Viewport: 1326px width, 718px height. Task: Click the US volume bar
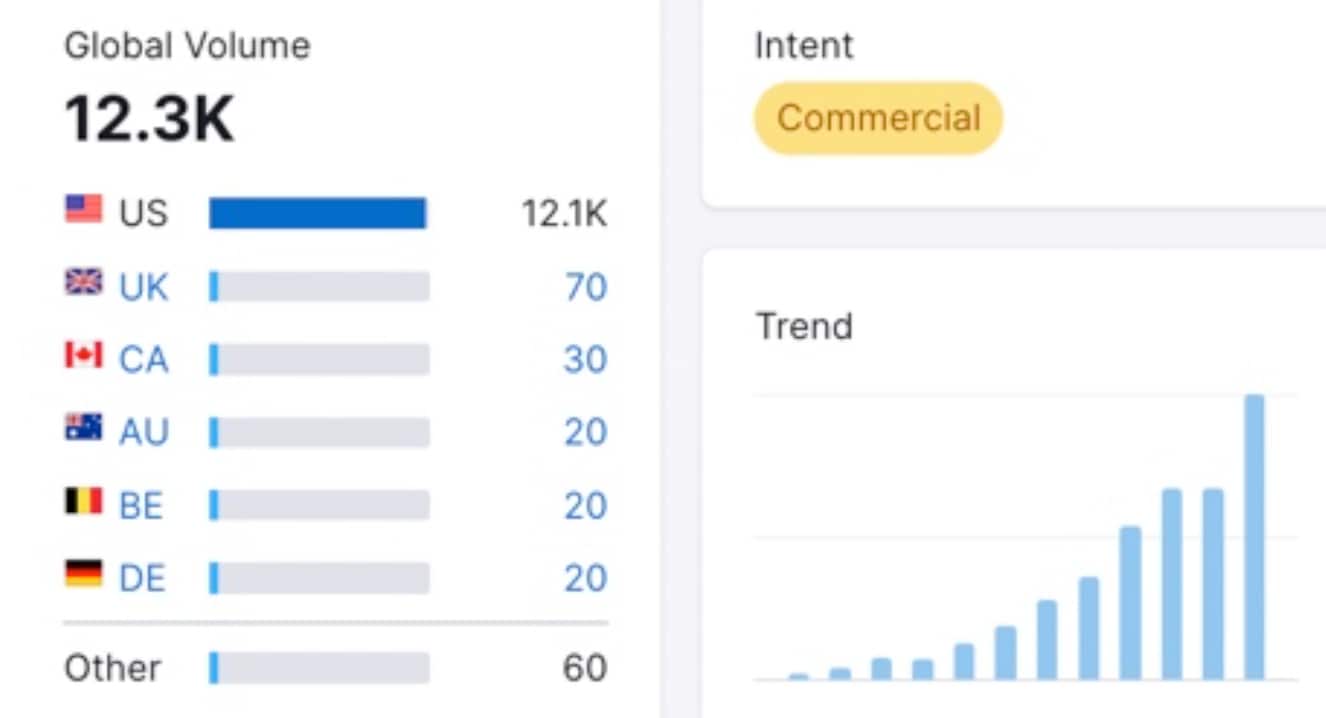pos(319,214)
